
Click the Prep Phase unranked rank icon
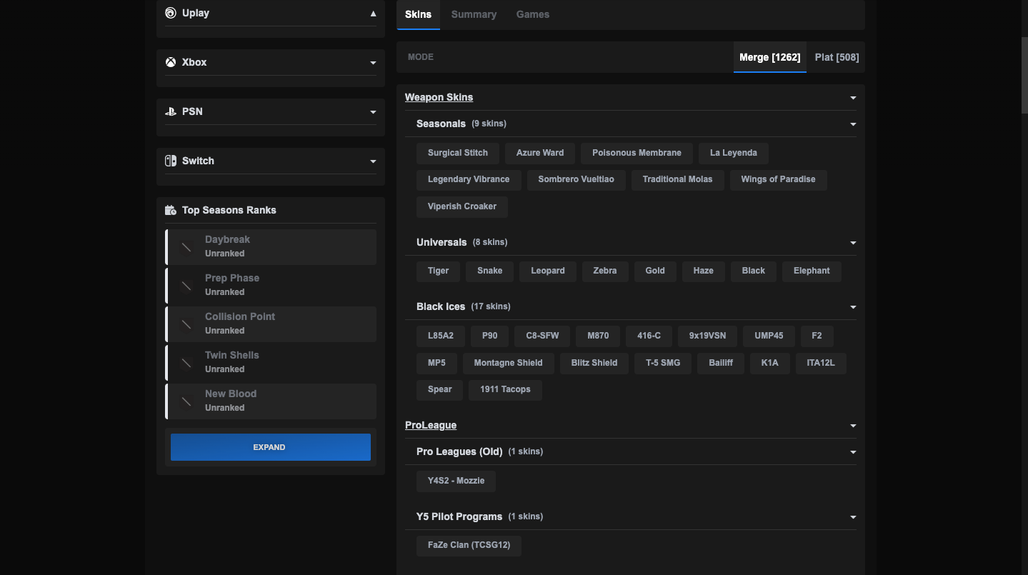186,286
